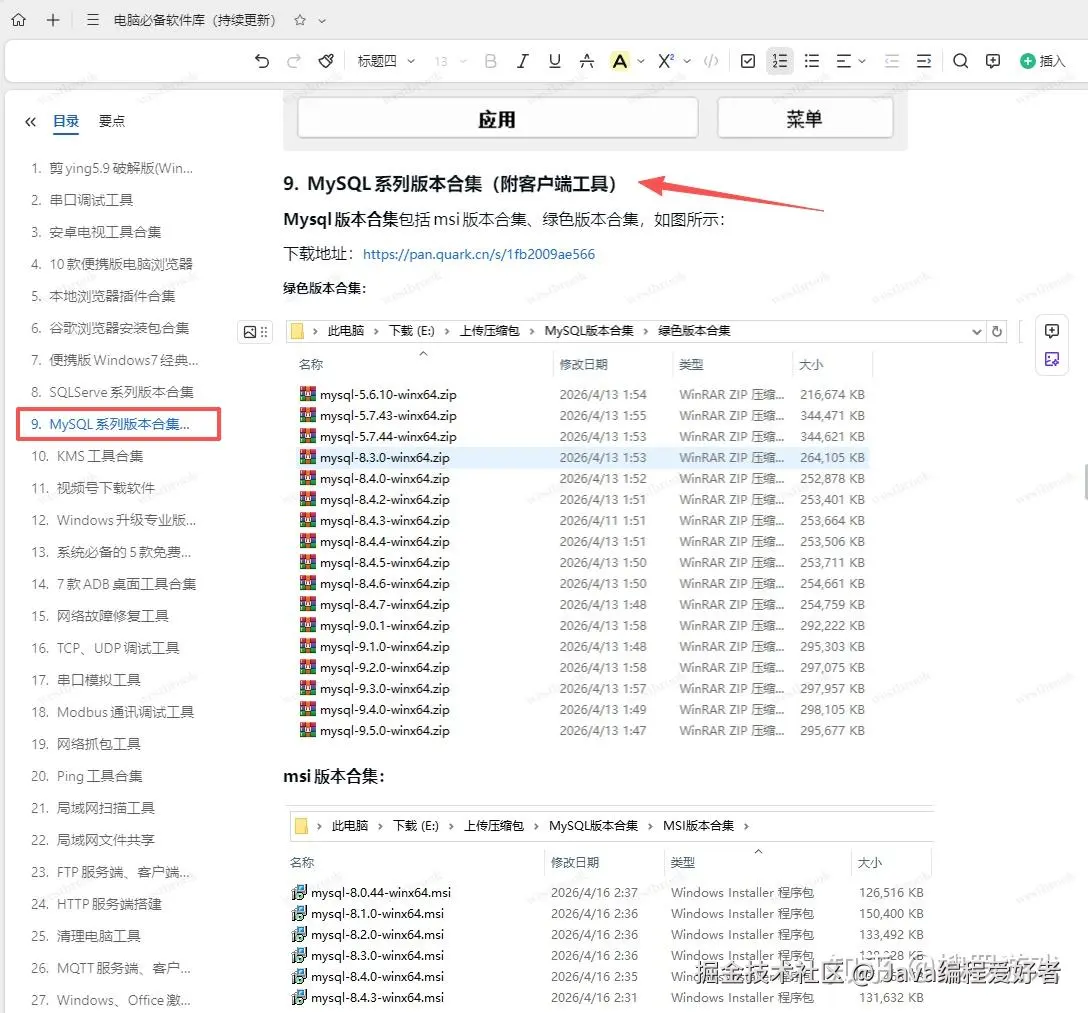This screenshot has width=1088, height=1013.
Task: Sort by 大小 column in zip list
Action: (810, 364)
